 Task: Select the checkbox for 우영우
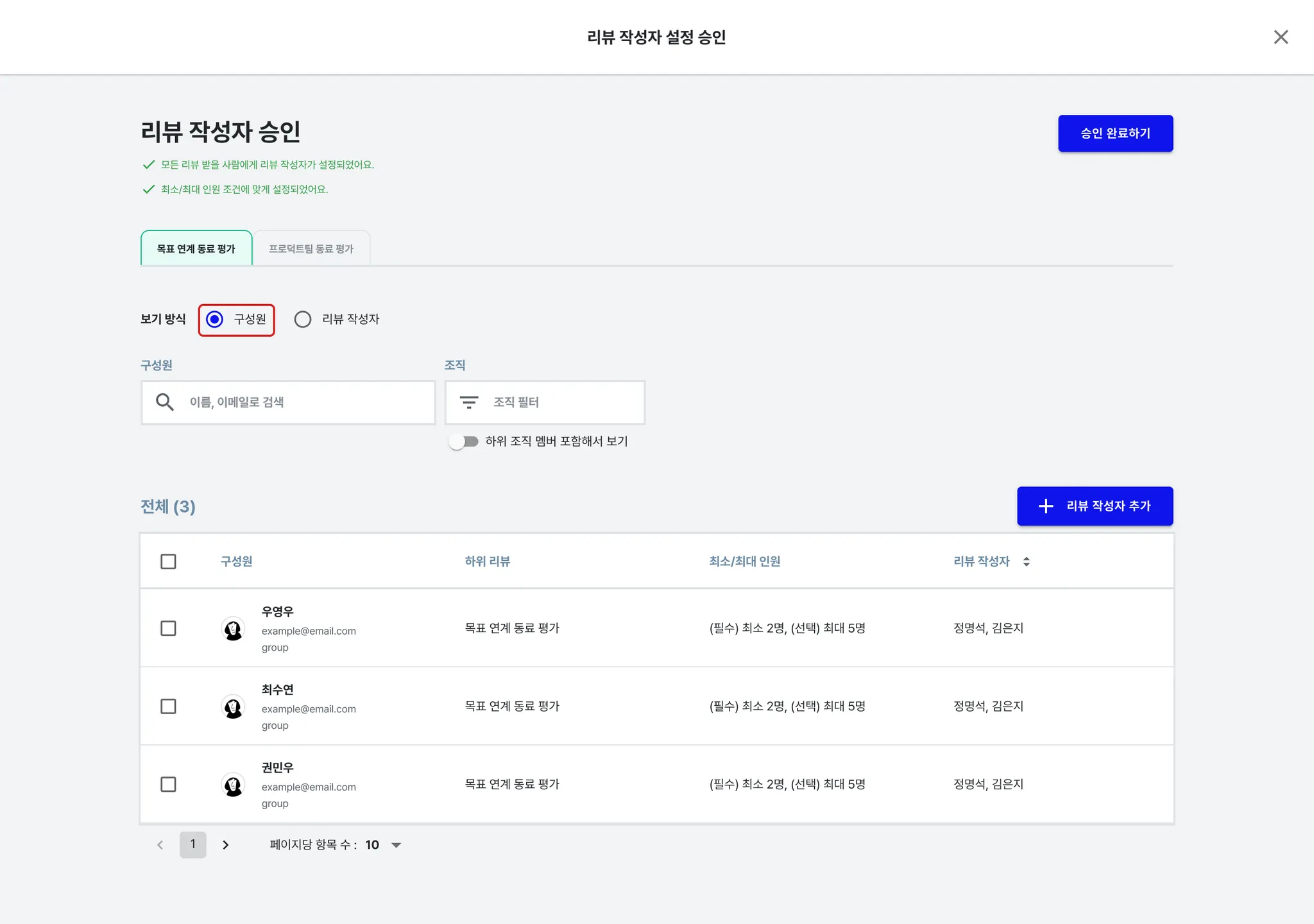point(168,628)
